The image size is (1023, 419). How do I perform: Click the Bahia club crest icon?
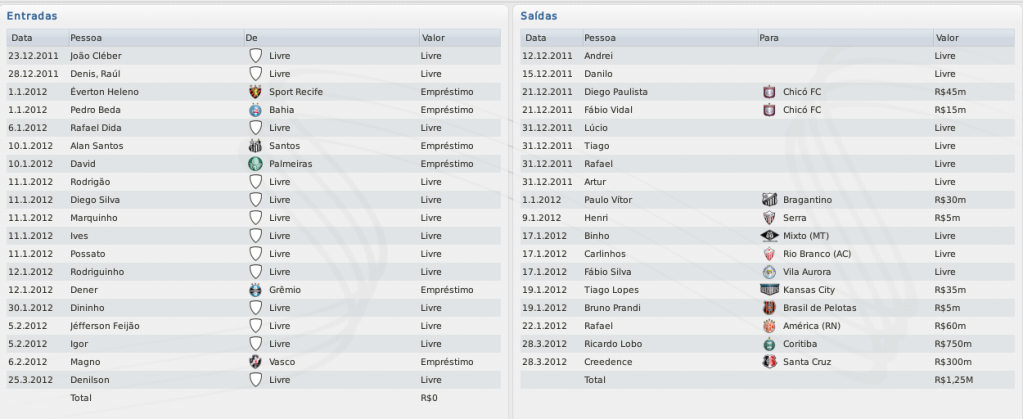click(254, 110)
